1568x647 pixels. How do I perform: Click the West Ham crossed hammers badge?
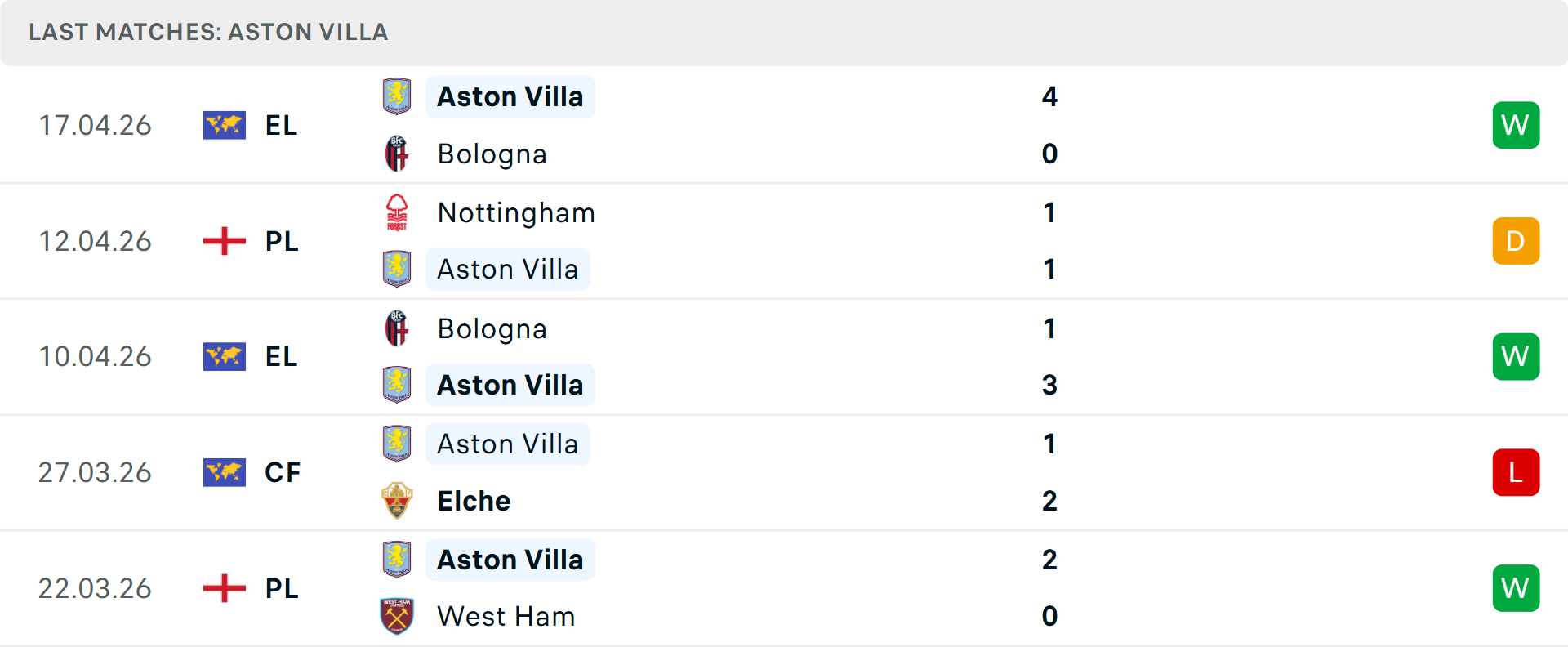tap(398, 616)
